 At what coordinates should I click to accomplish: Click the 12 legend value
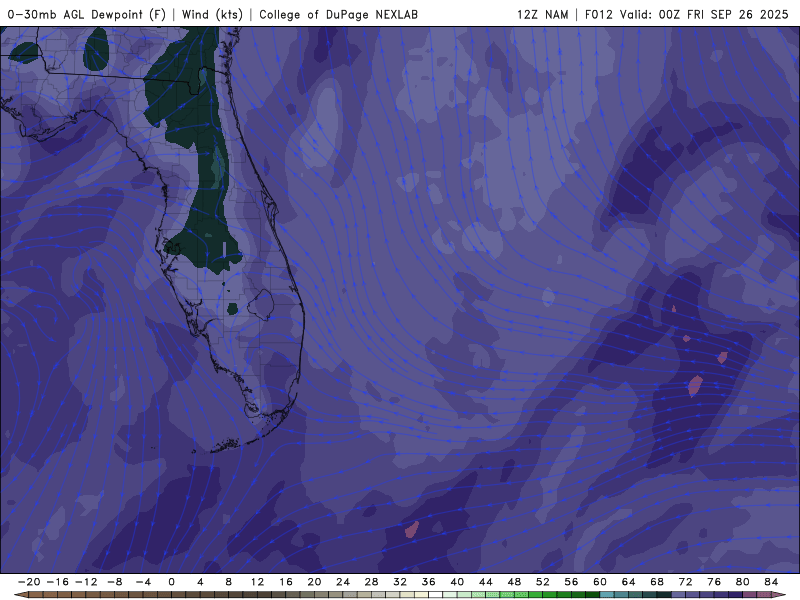coord(257,582)
